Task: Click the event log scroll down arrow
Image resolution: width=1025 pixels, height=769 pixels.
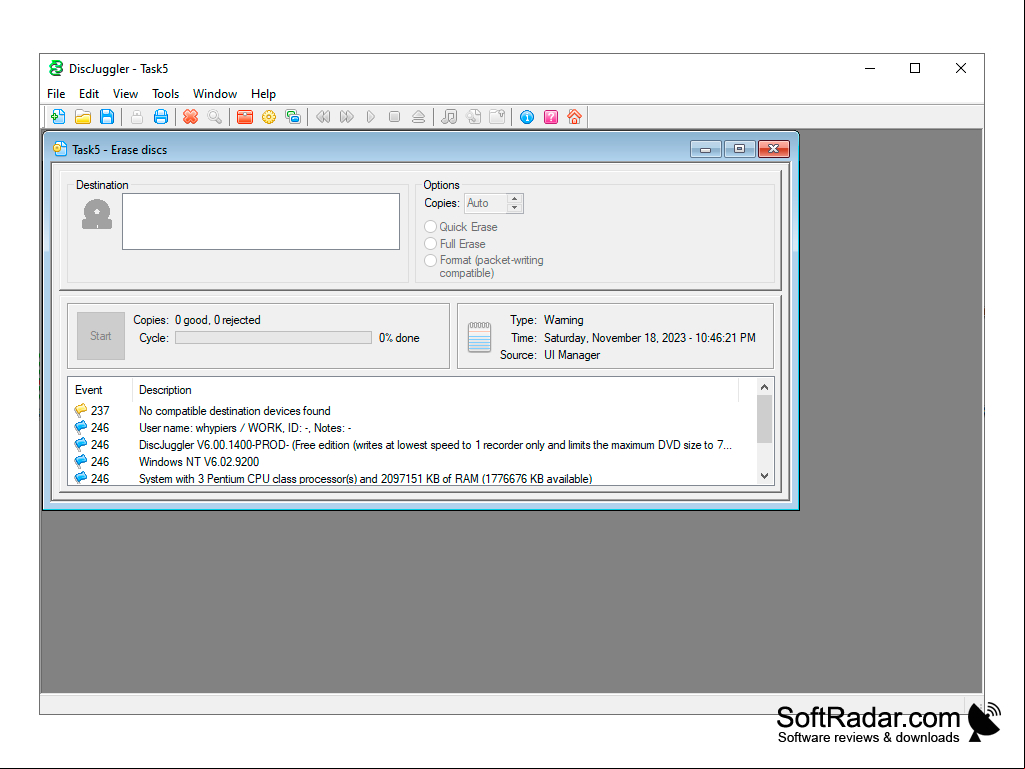Action: [x=764, y=476]
